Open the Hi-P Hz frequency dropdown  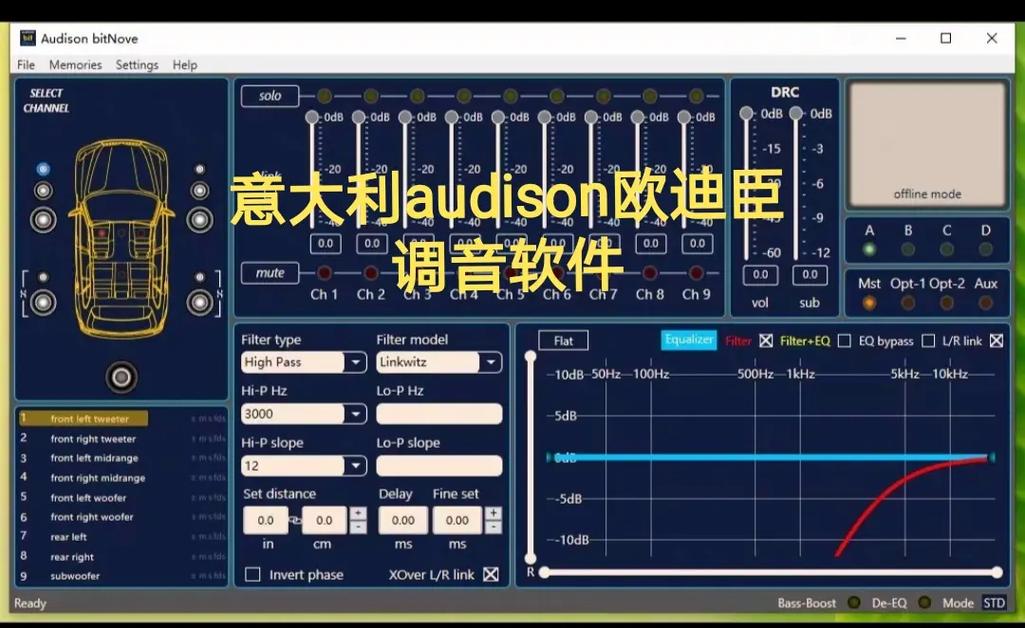point(356,414)
